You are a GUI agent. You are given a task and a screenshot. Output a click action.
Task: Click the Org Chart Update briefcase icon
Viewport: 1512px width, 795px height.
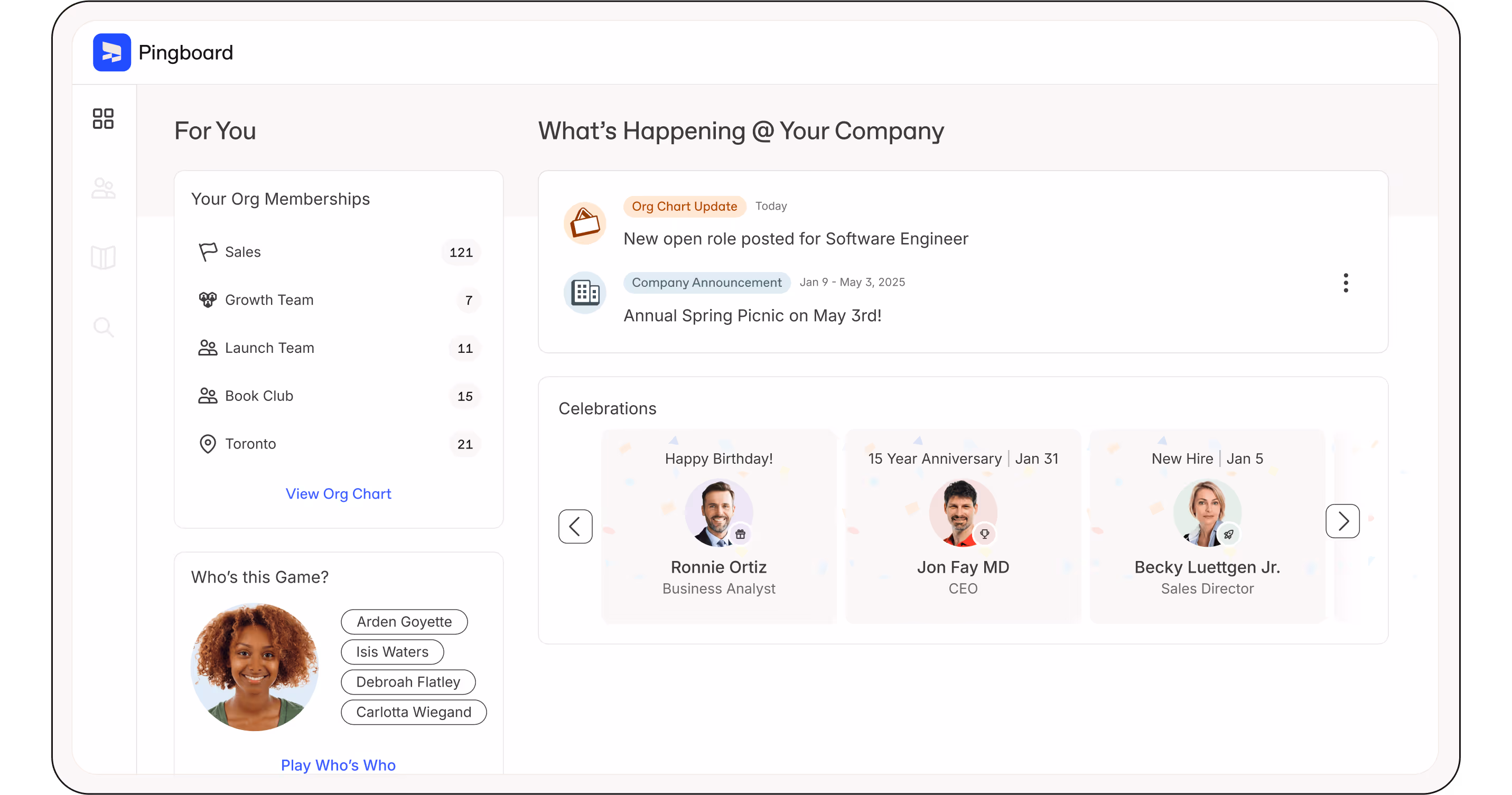point(585,223)
